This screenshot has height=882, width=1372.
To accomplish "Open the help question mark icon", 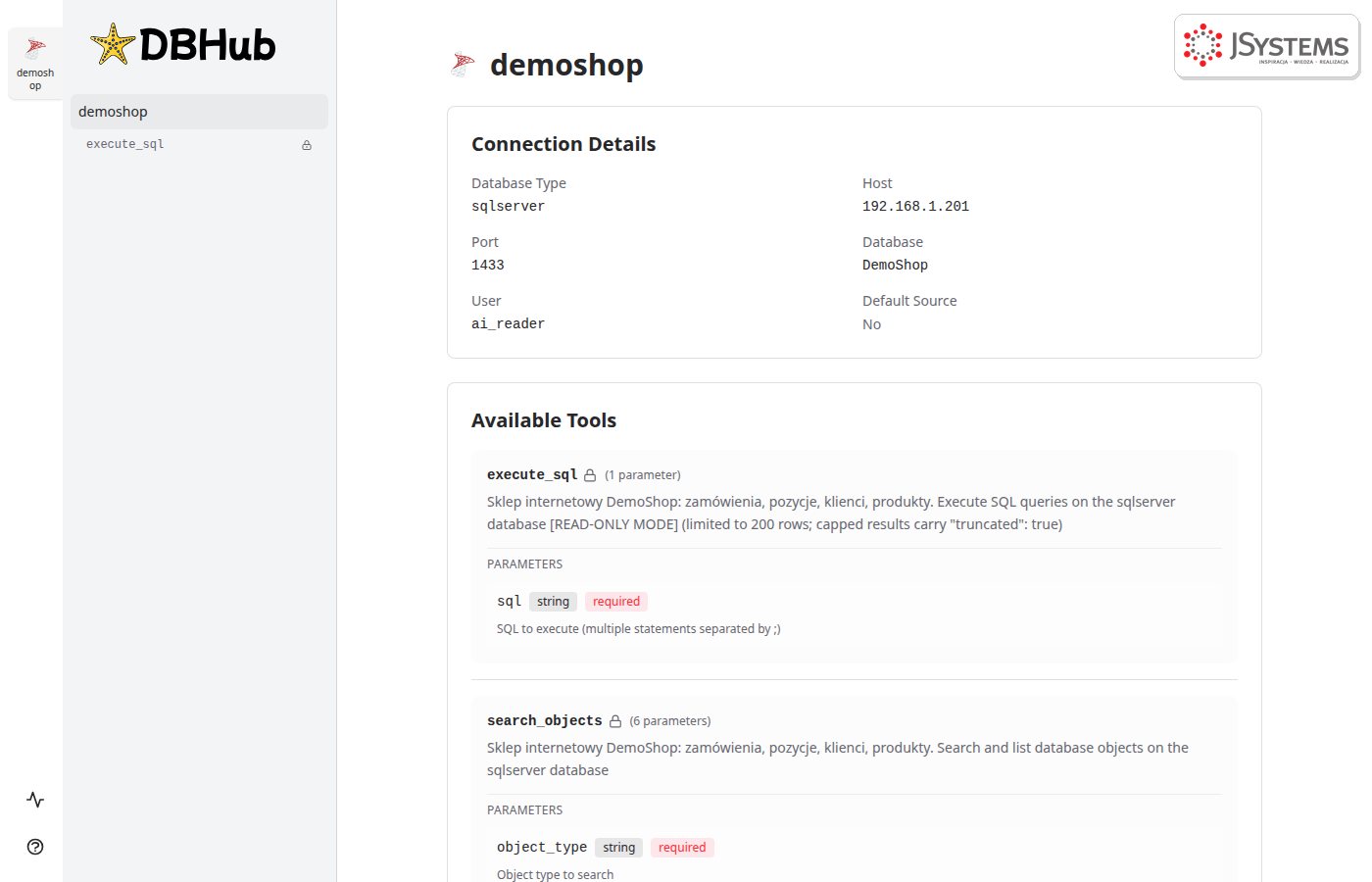I will (x=35, y=847).
